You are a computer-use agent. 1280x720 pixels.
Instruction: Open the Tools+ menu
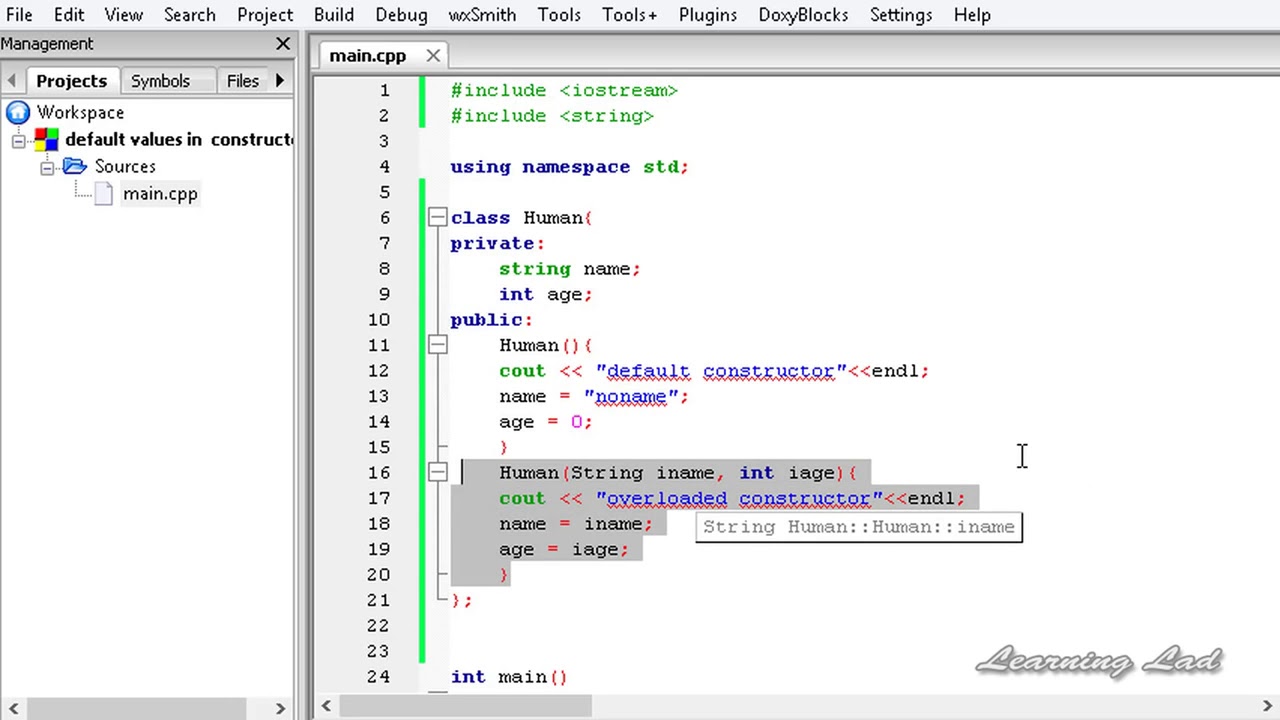pyautogui.click(x=630, y=15)
